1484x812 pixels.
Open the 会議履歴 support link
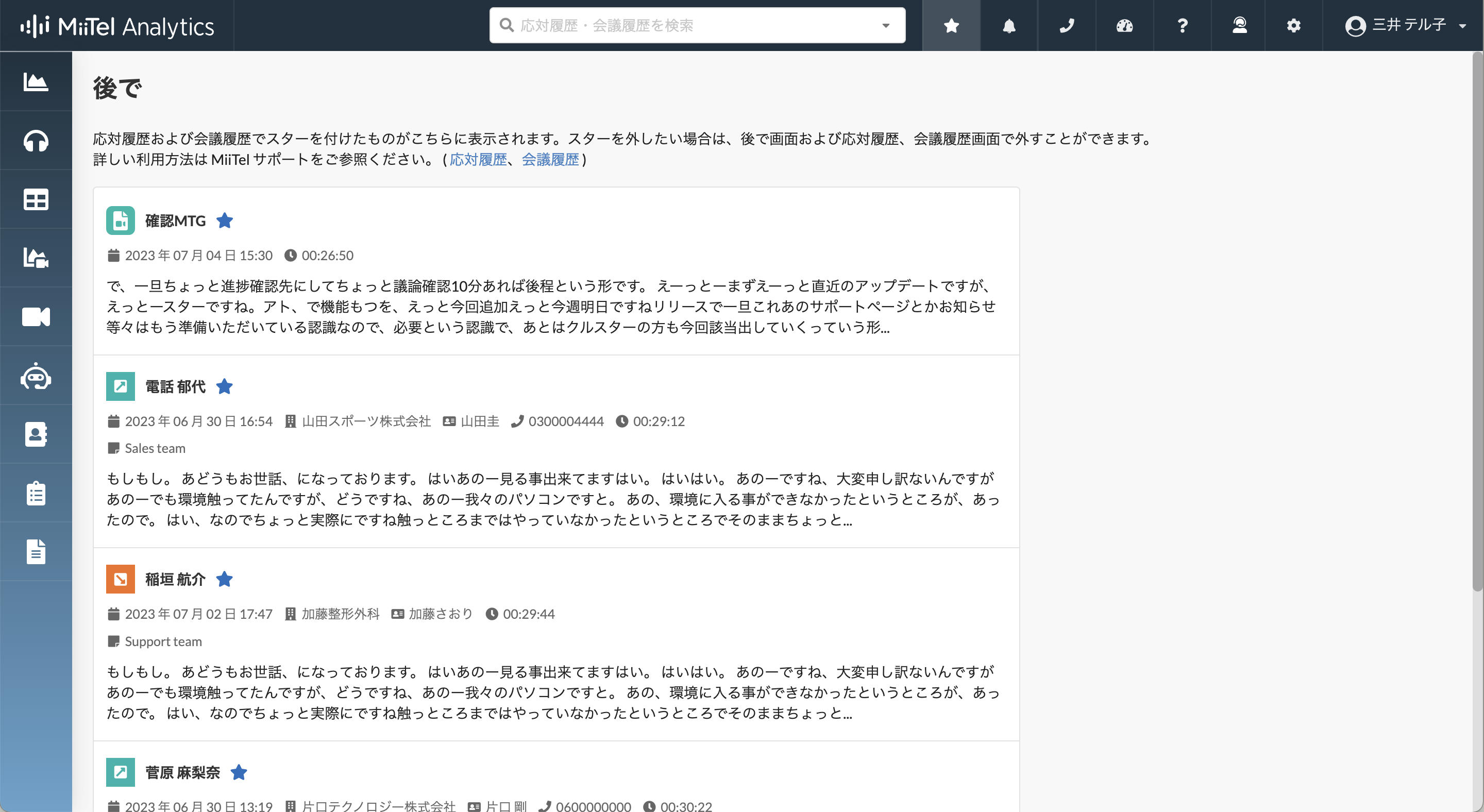coord(550,160)
